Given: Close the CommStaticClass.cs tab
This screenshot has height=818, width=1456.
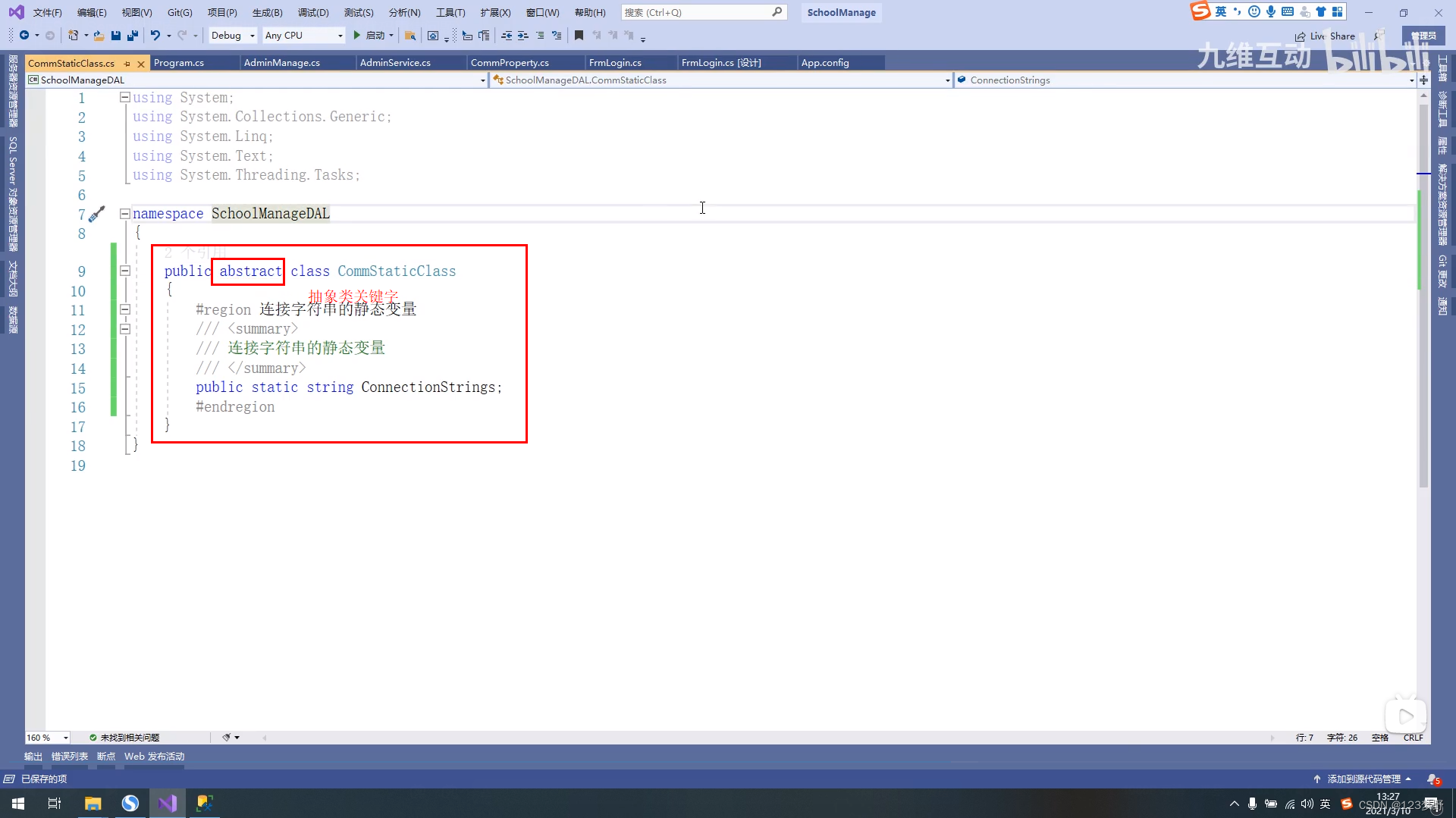Looking at the screenshot, I should pos(141,64).
